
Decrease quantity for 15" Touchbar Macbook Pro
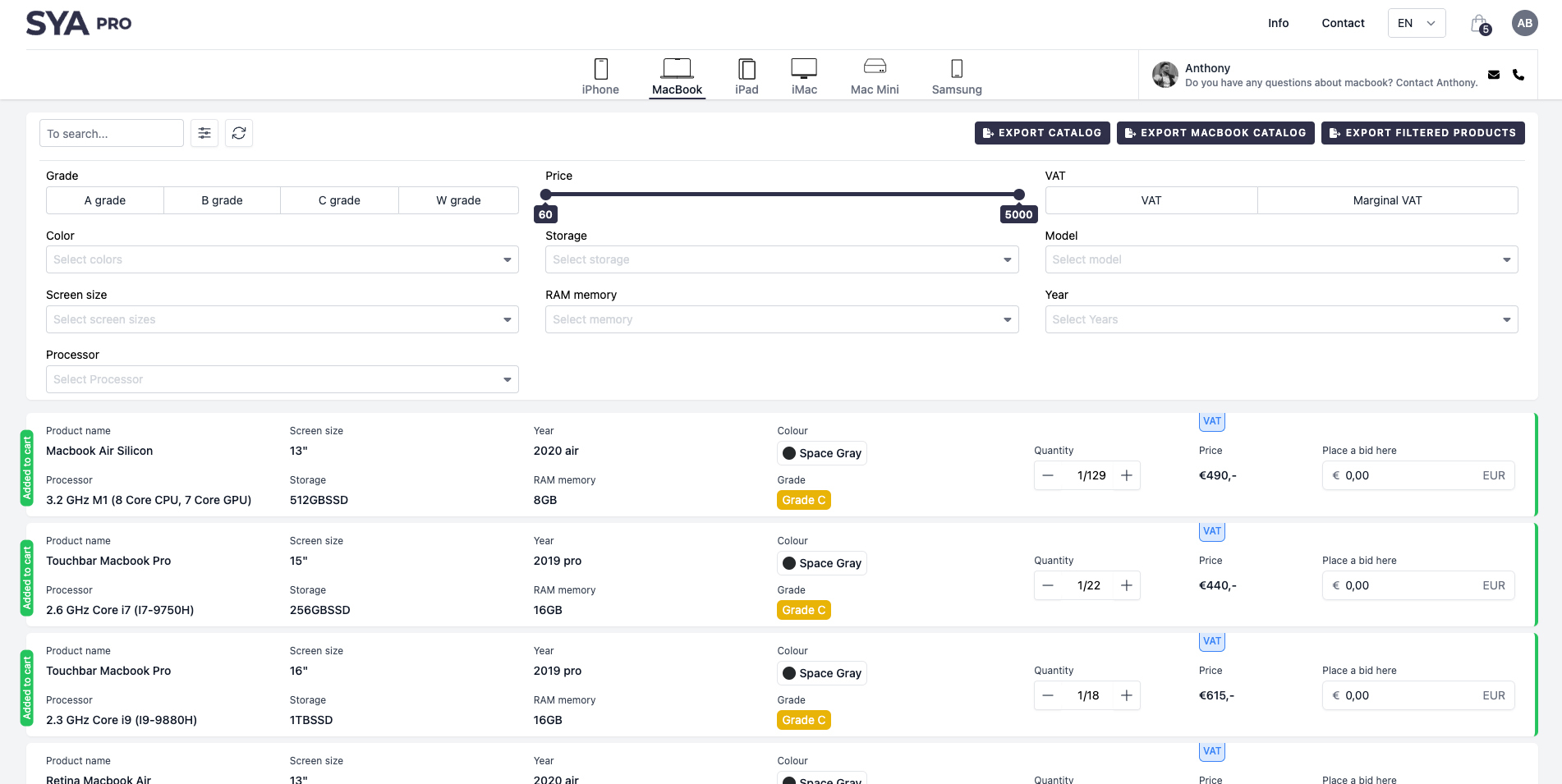tap(1048, 585)
